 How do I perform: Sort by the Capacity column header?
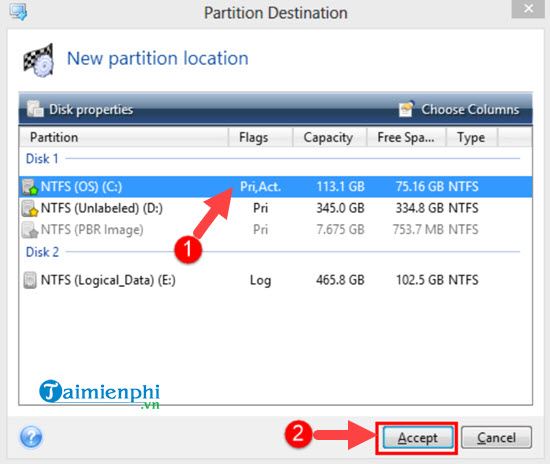click(330, 137)
